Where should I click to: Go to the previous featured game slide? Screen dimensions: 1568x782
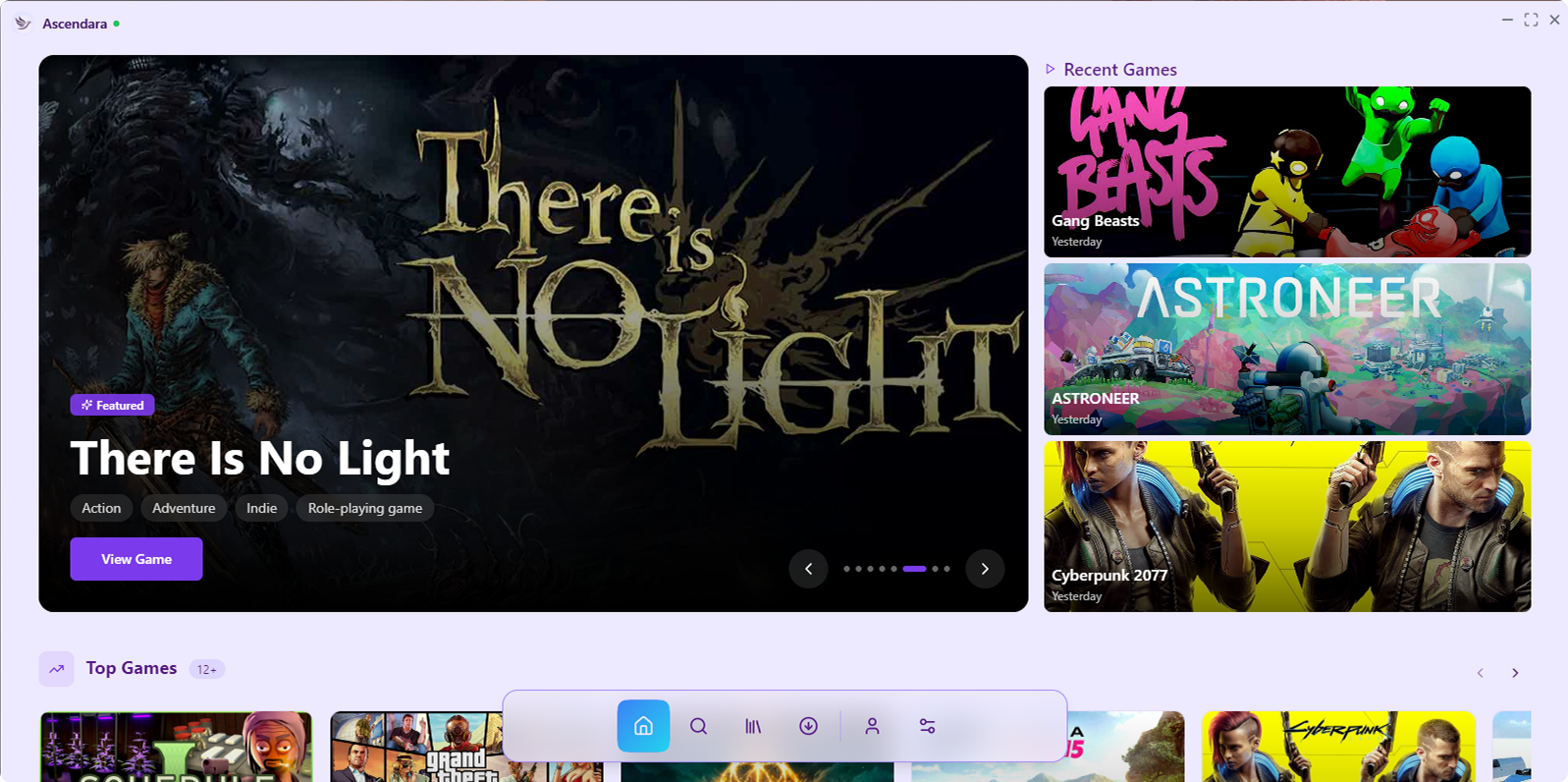pyautogui.click(x=808, y=569)
